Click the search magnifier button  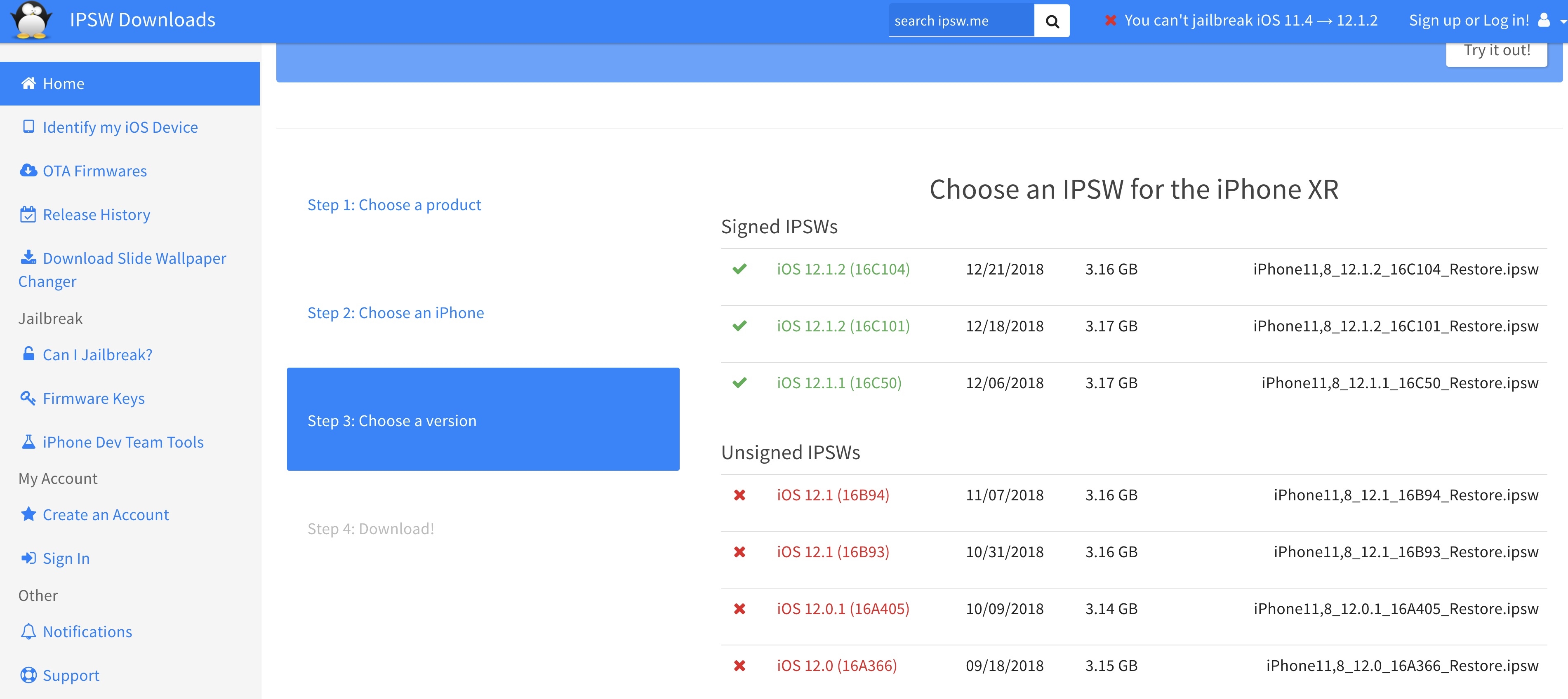(x=1052, y=21)
